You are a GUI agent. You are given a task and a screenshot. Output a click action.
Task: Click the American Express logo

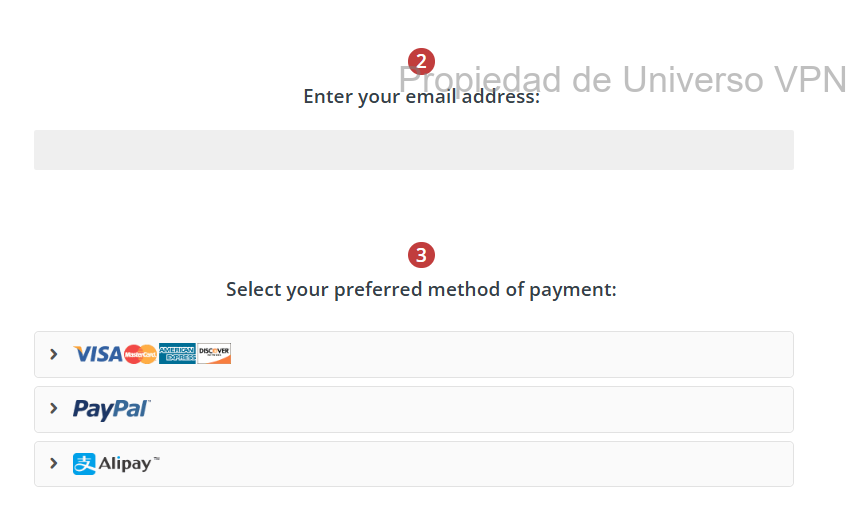177,354
